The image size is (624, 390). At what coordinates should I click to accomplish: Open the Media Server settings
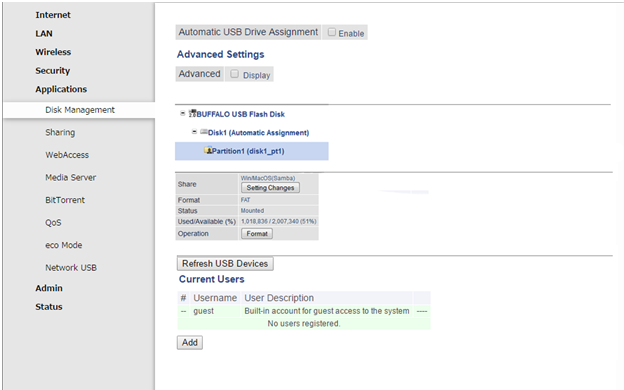(70, 177)
